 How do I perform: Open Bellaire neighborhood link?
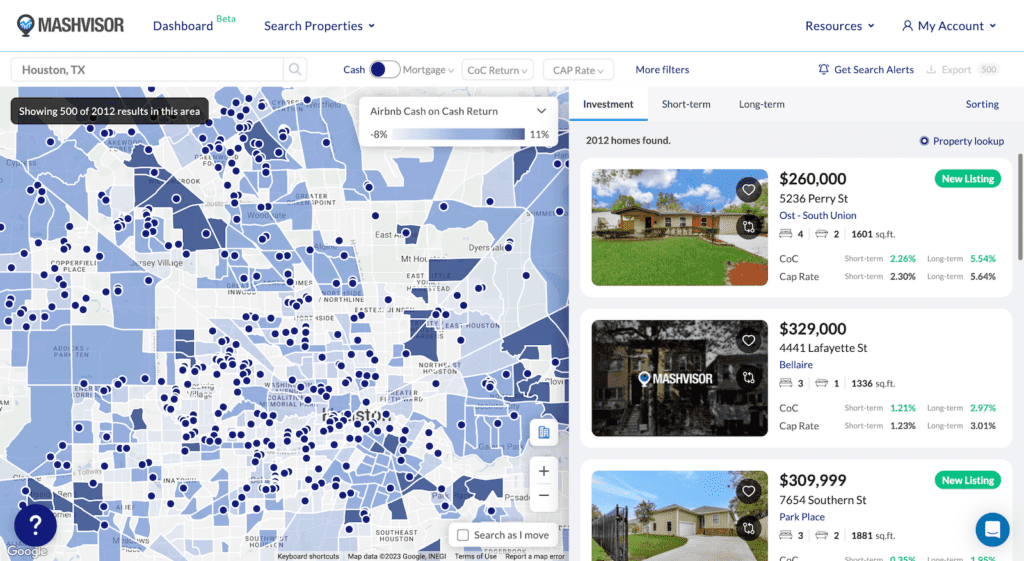click(x=796, y=364)
